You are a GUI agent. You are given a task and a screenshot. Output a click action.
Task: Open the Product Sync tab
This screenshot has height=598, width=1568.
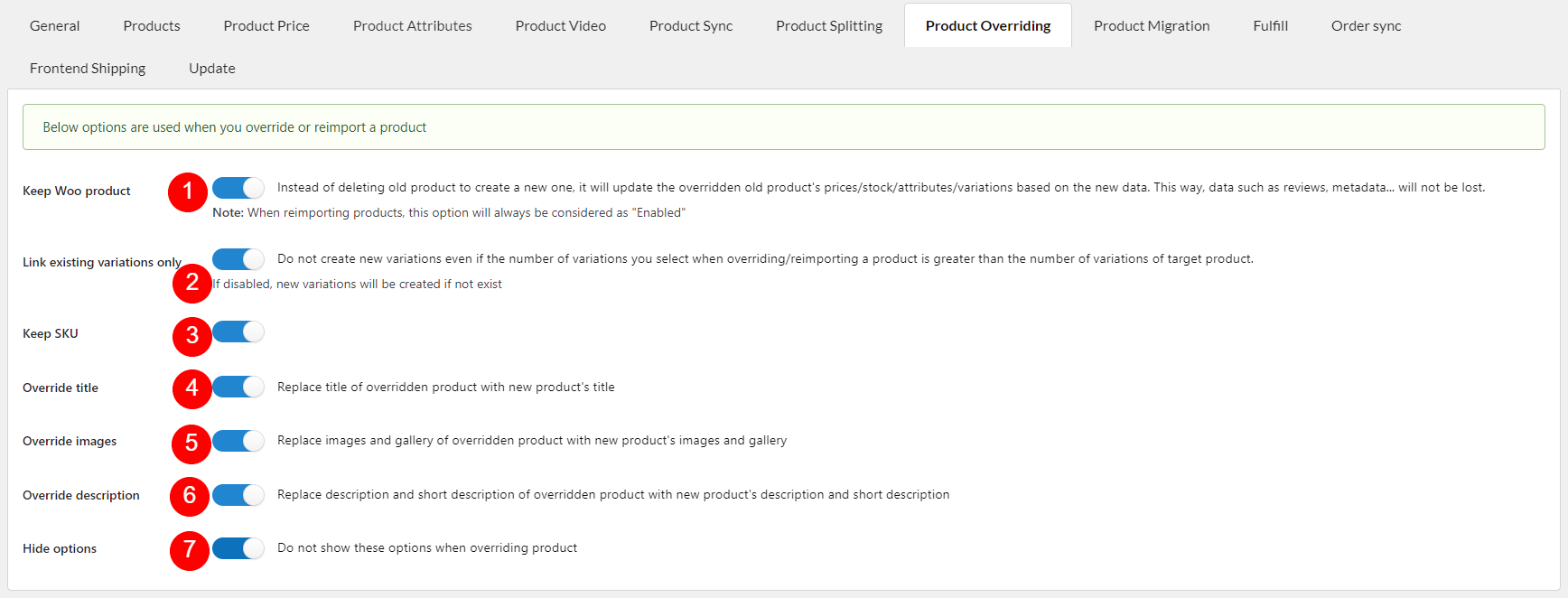tap(691, 25)
